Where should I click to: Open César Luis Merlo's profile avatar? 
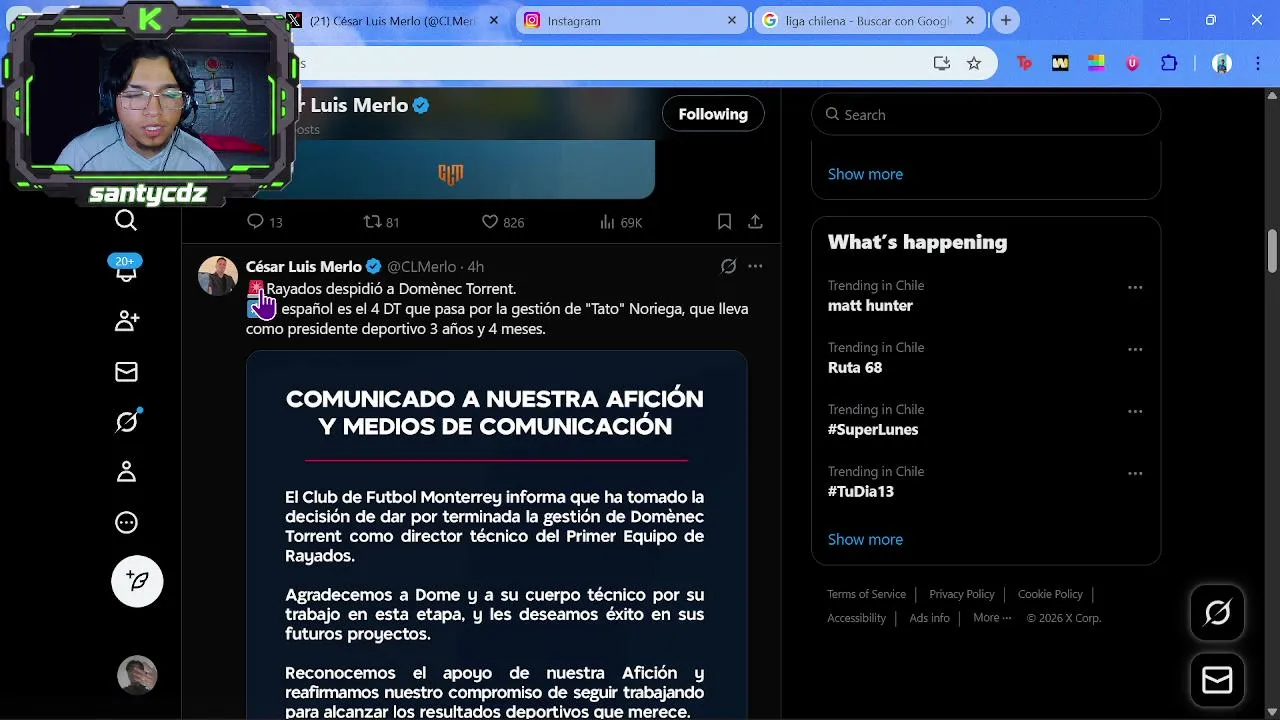pyautogui.click(x=218, y=276)
